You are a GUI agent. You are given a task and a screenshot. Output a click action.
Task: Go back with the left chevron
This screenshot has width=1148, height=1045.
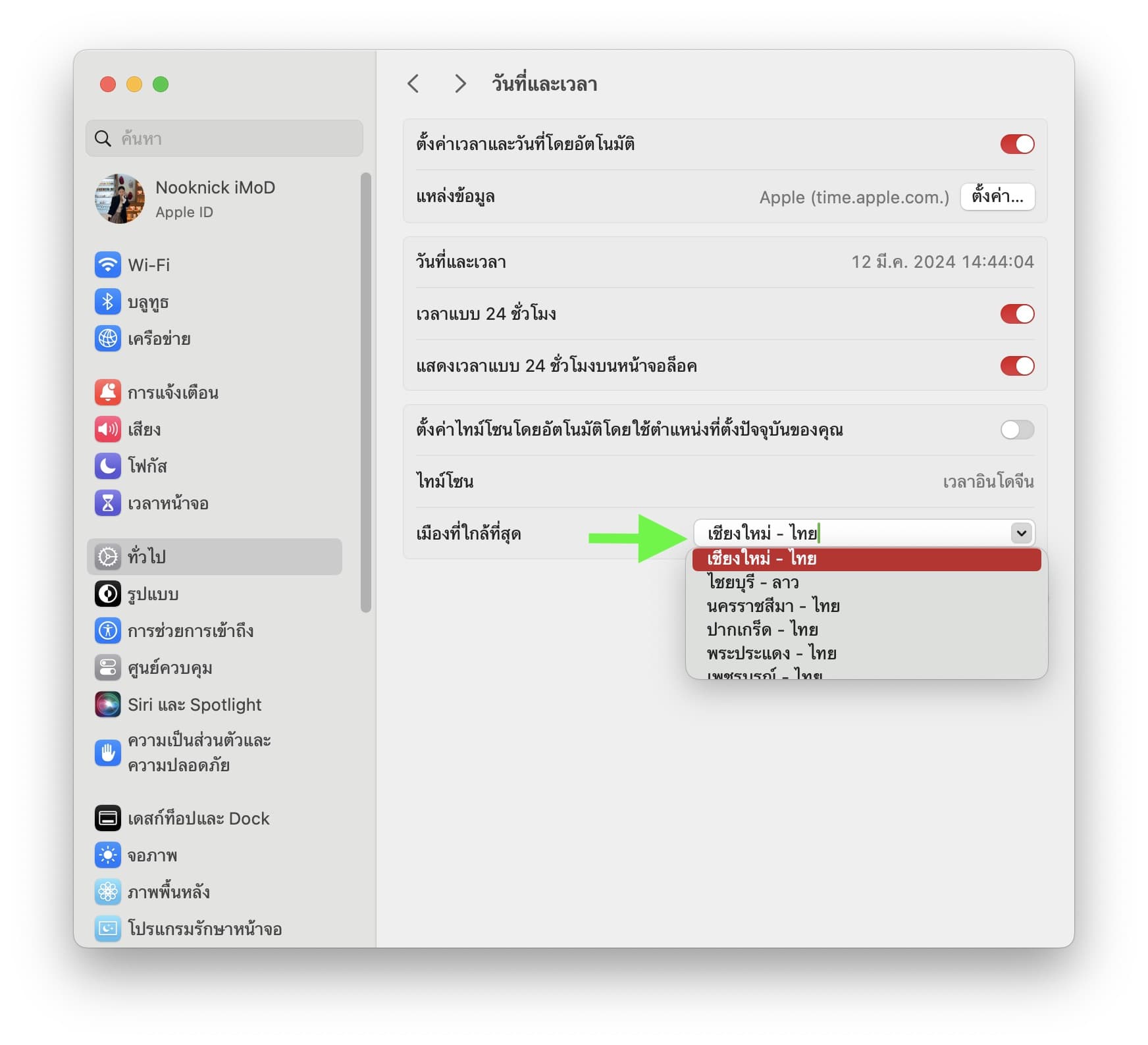413,84
